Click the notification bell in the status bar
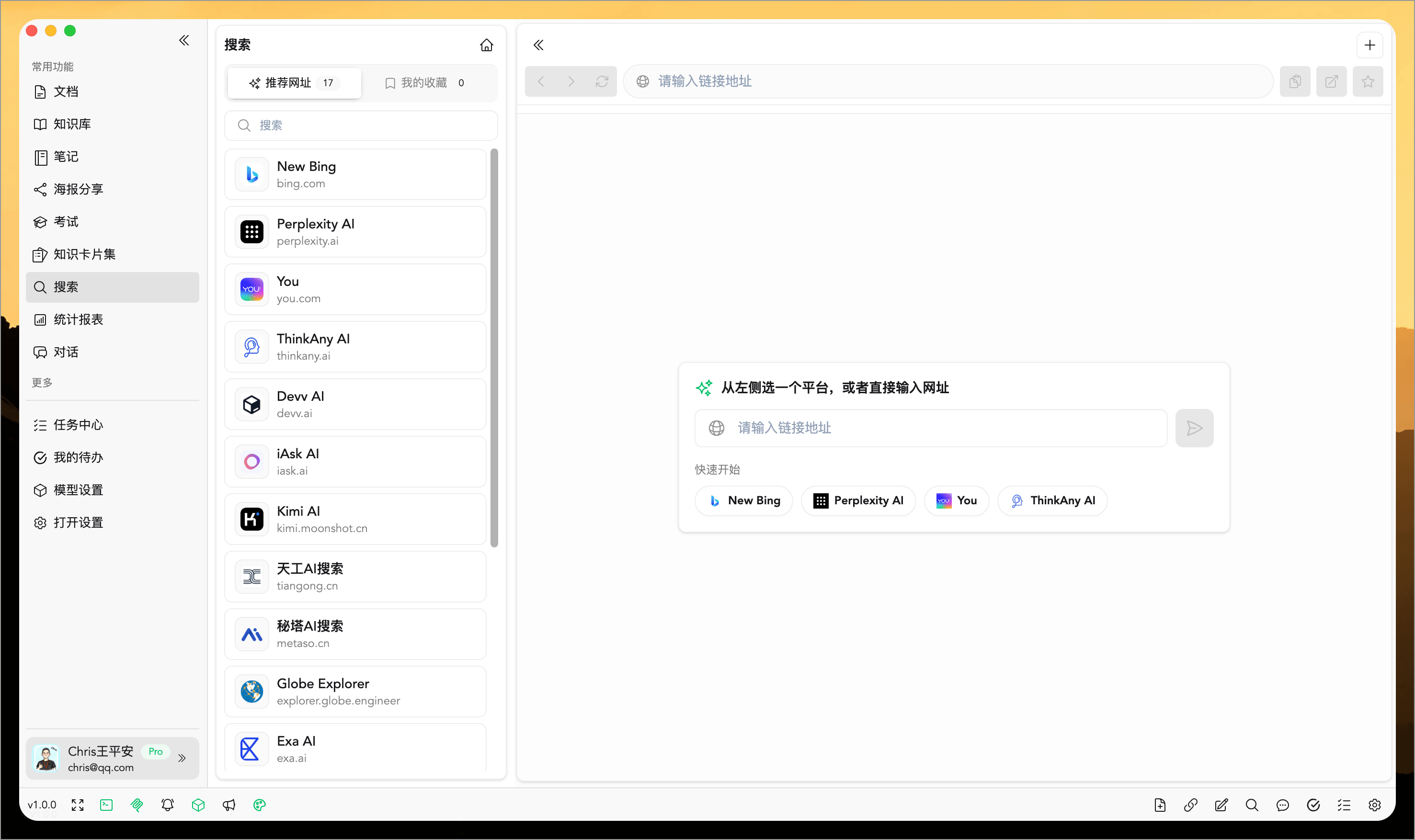 point(167,805)
